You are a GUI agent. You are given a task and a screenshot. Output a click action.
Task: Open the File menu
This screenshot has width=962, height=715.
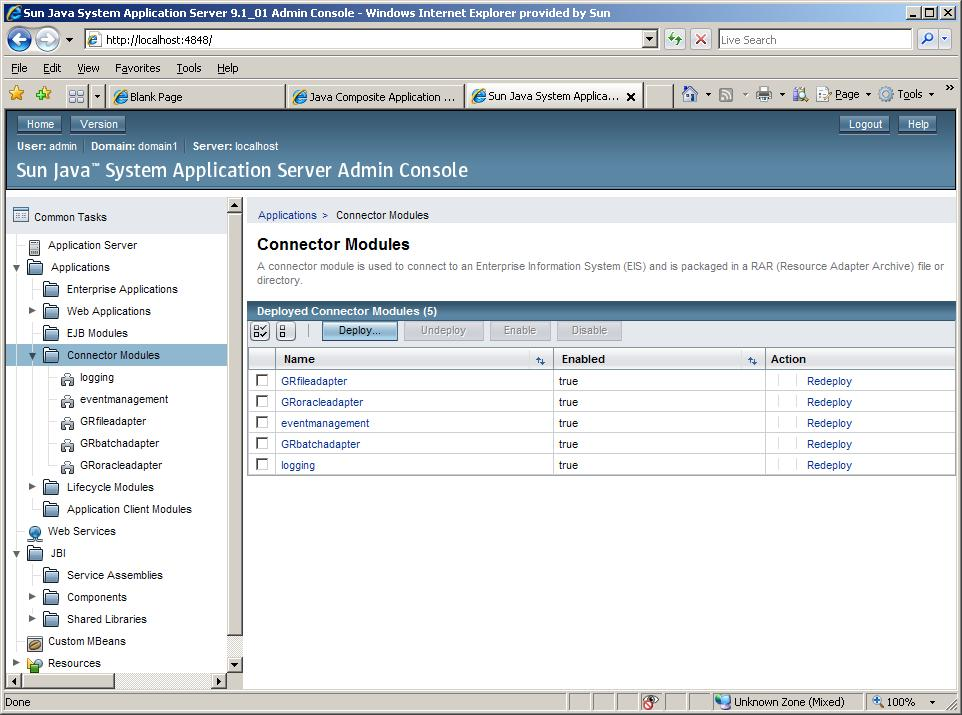[19, 68]
